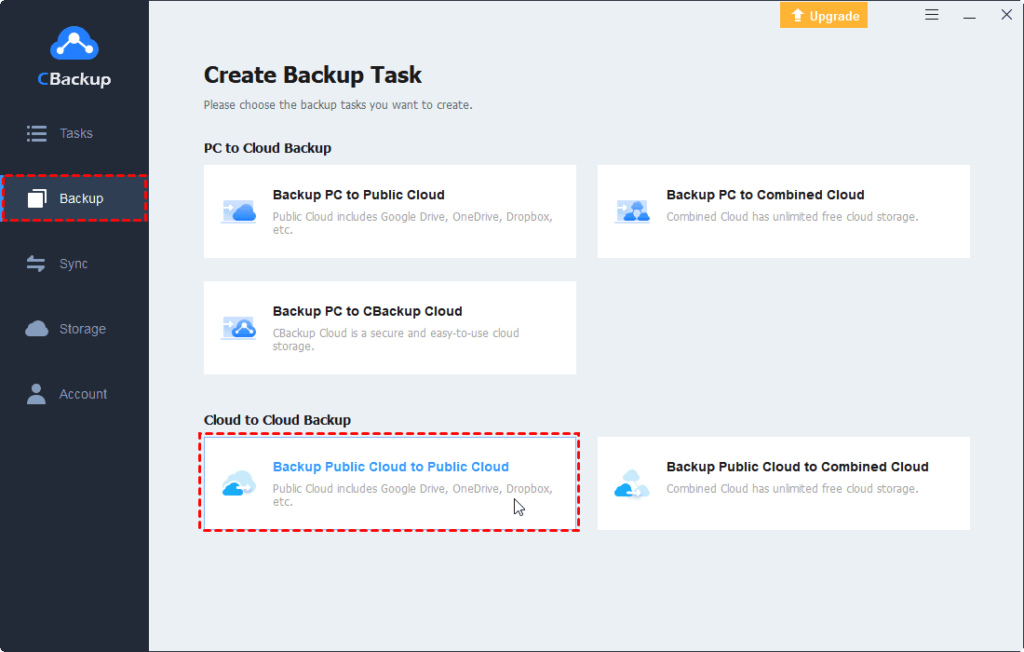Click the Storage cloud icon
This screenshot has width=1024, height=652.
(37, 329)
